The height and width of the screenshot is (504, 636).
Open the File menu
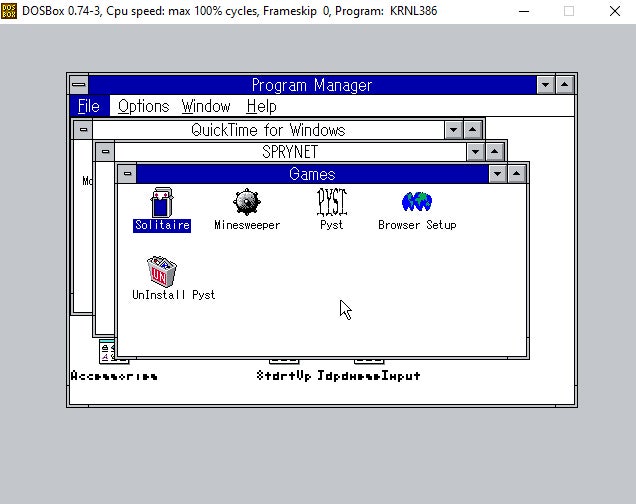pos(88,106)
